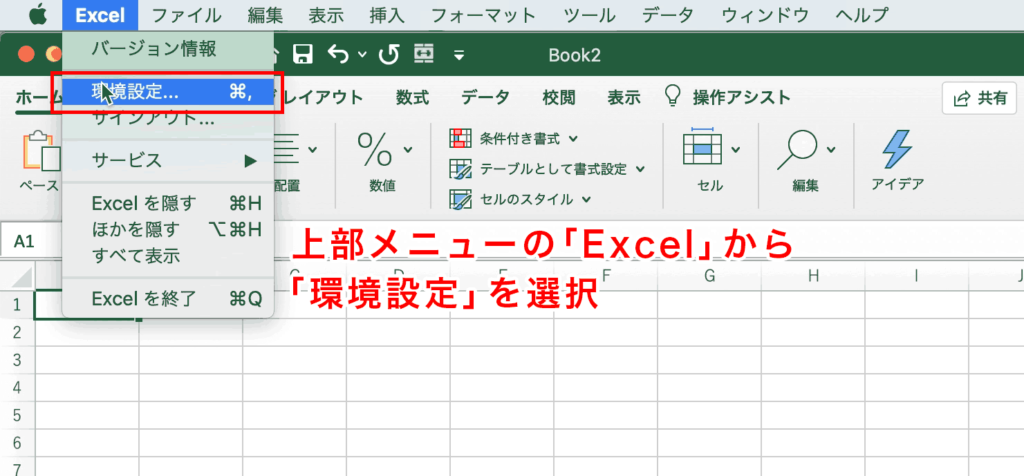Expand the 数値 dropdown arrow
This screenshot has height=476, width=1024.
pos(408,150)
